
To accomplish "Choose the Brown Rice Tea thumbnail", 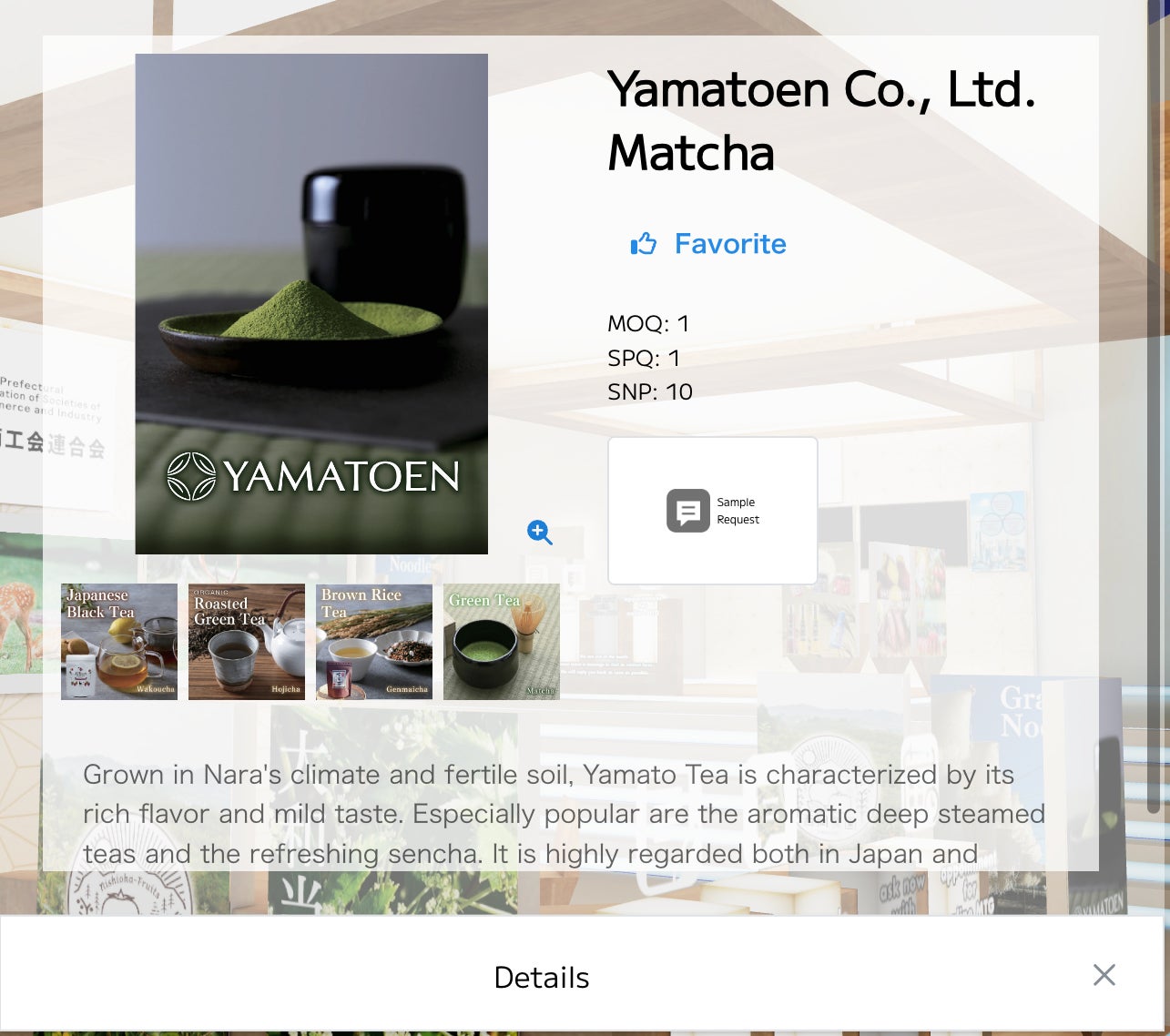I will 374,642.
